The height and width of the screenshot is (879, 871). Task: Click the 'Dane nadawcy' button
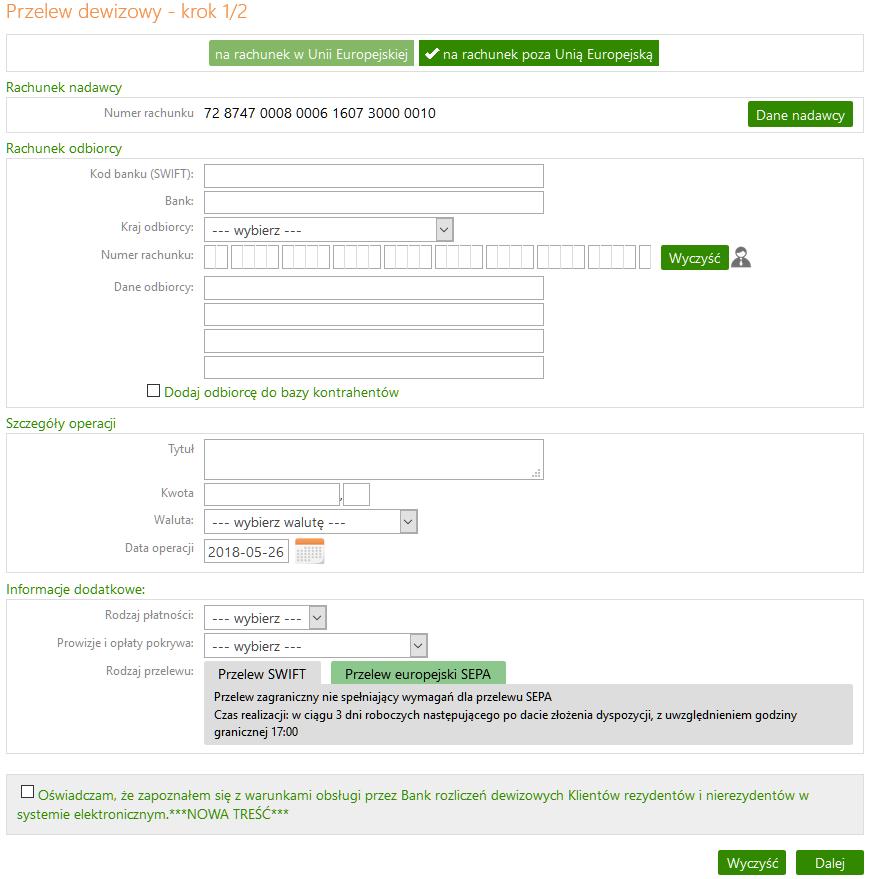pyautogui.click(x=800, y=114)
